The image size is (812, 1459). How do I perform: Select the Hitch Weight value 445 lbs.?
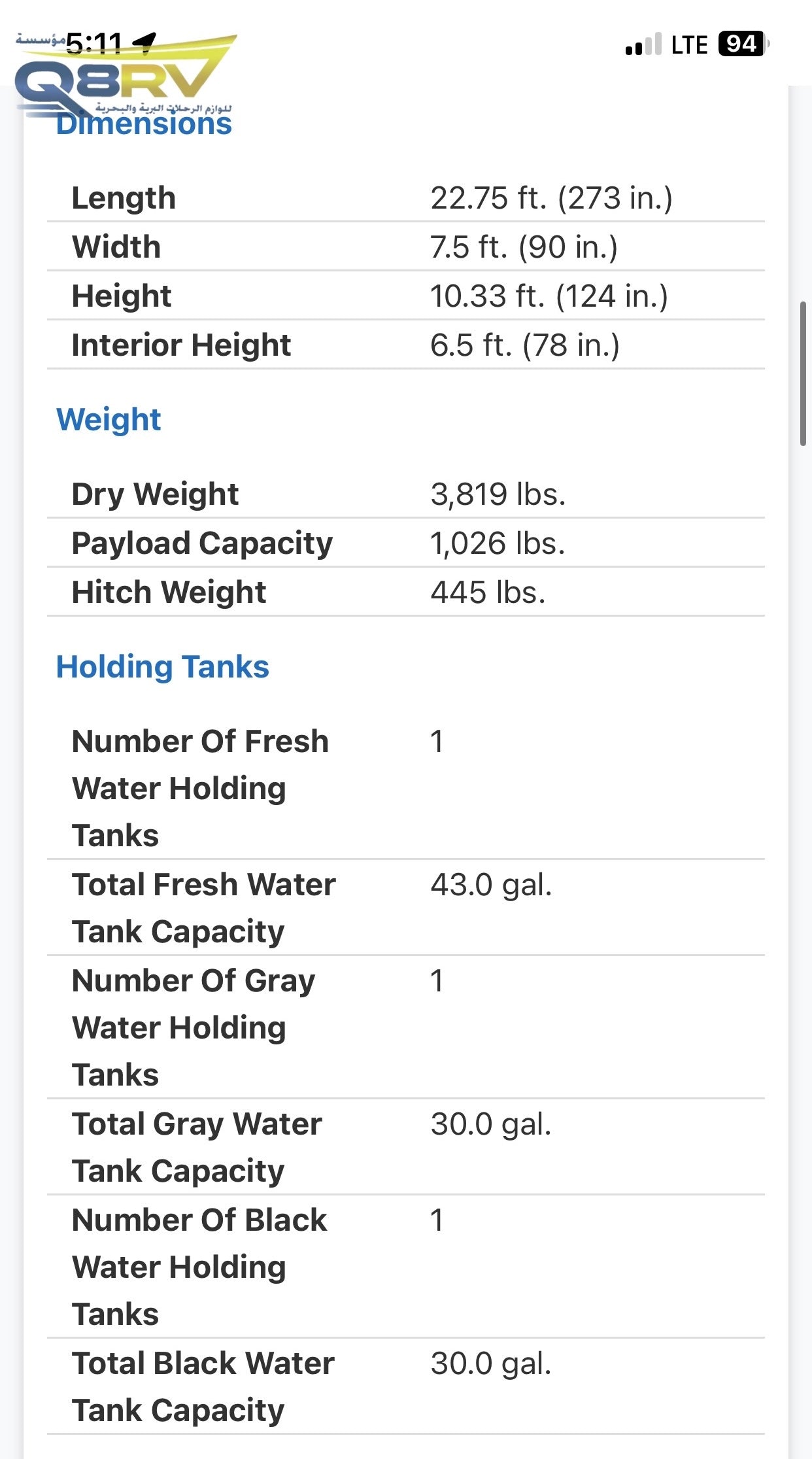pos(488,592)
